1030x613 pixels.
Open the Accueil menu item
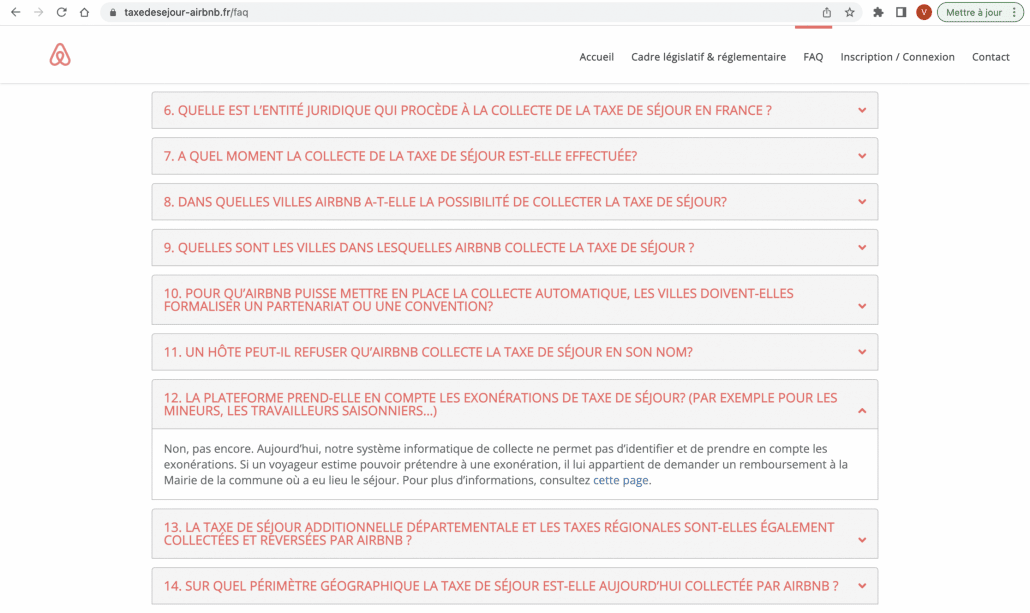596,57
